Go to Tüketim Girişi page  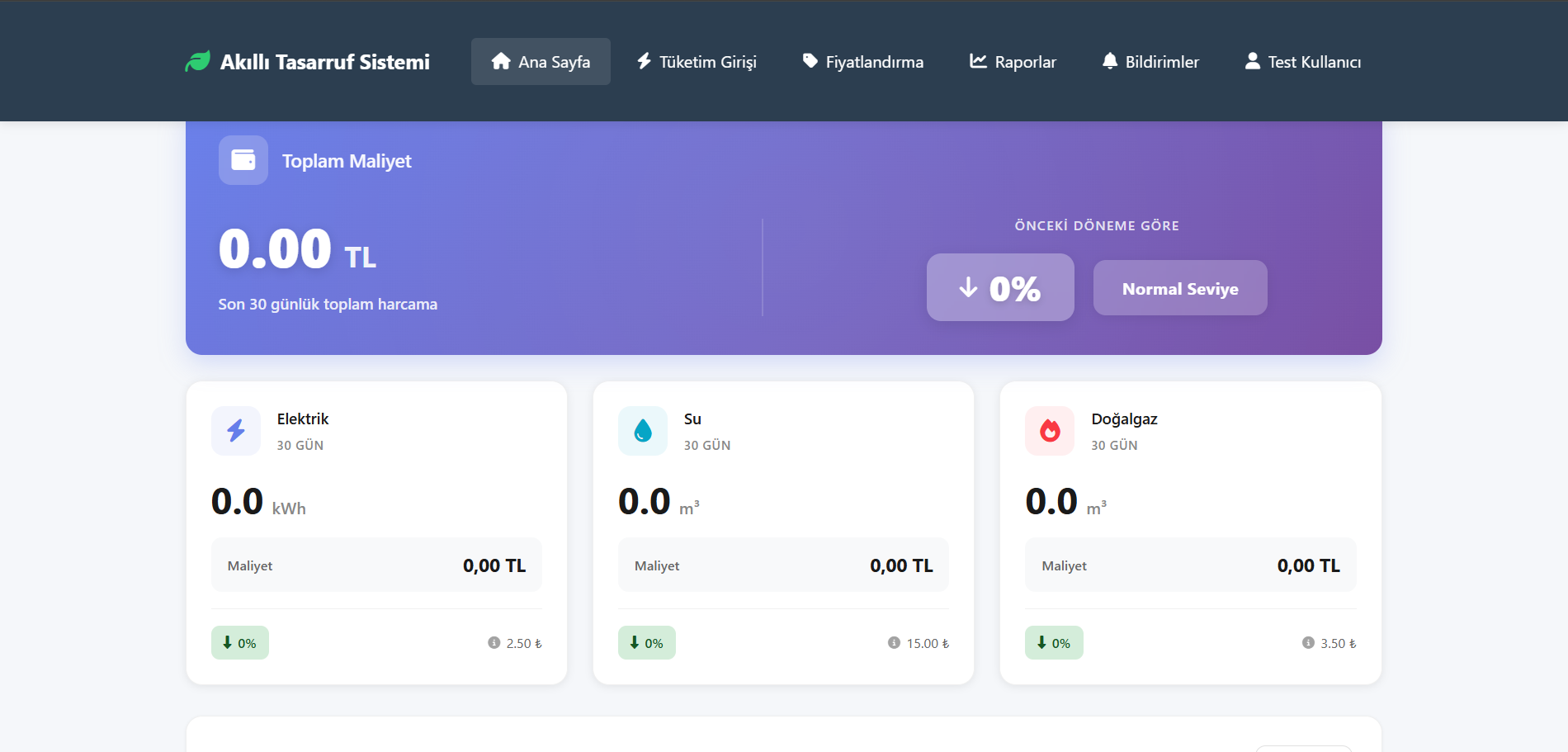697,61
